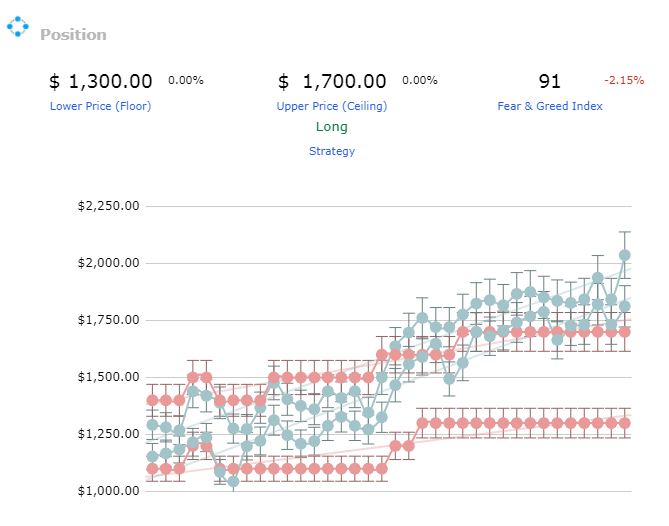Viewport: 669px width, 526px height.
Task: Click the $1,500.00 axis label
Action: (108, 377)
